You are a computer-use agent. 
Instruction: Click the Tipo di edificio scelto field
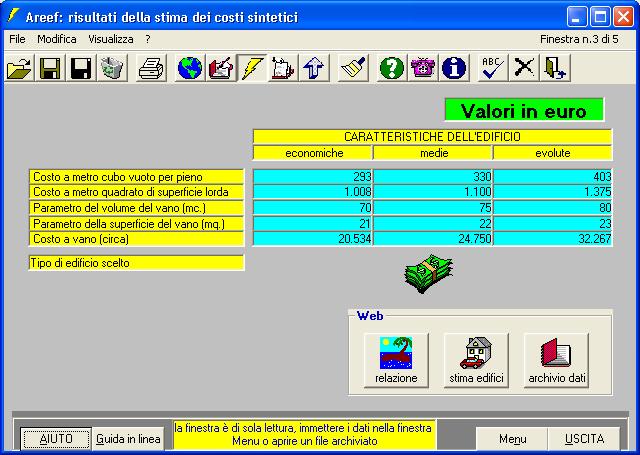[x=137, y=263]
